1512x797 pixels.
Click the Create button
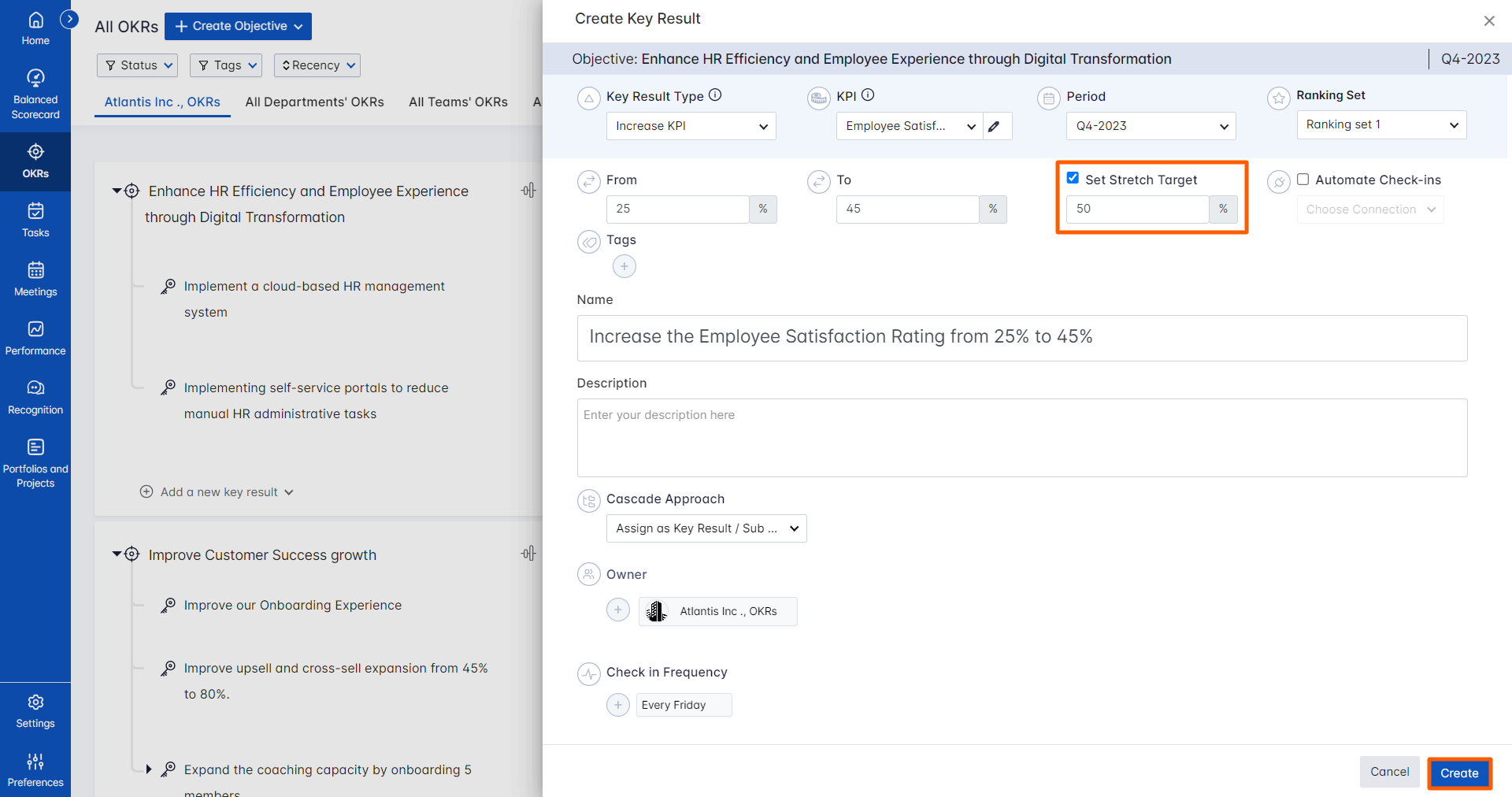(1458, 773)
